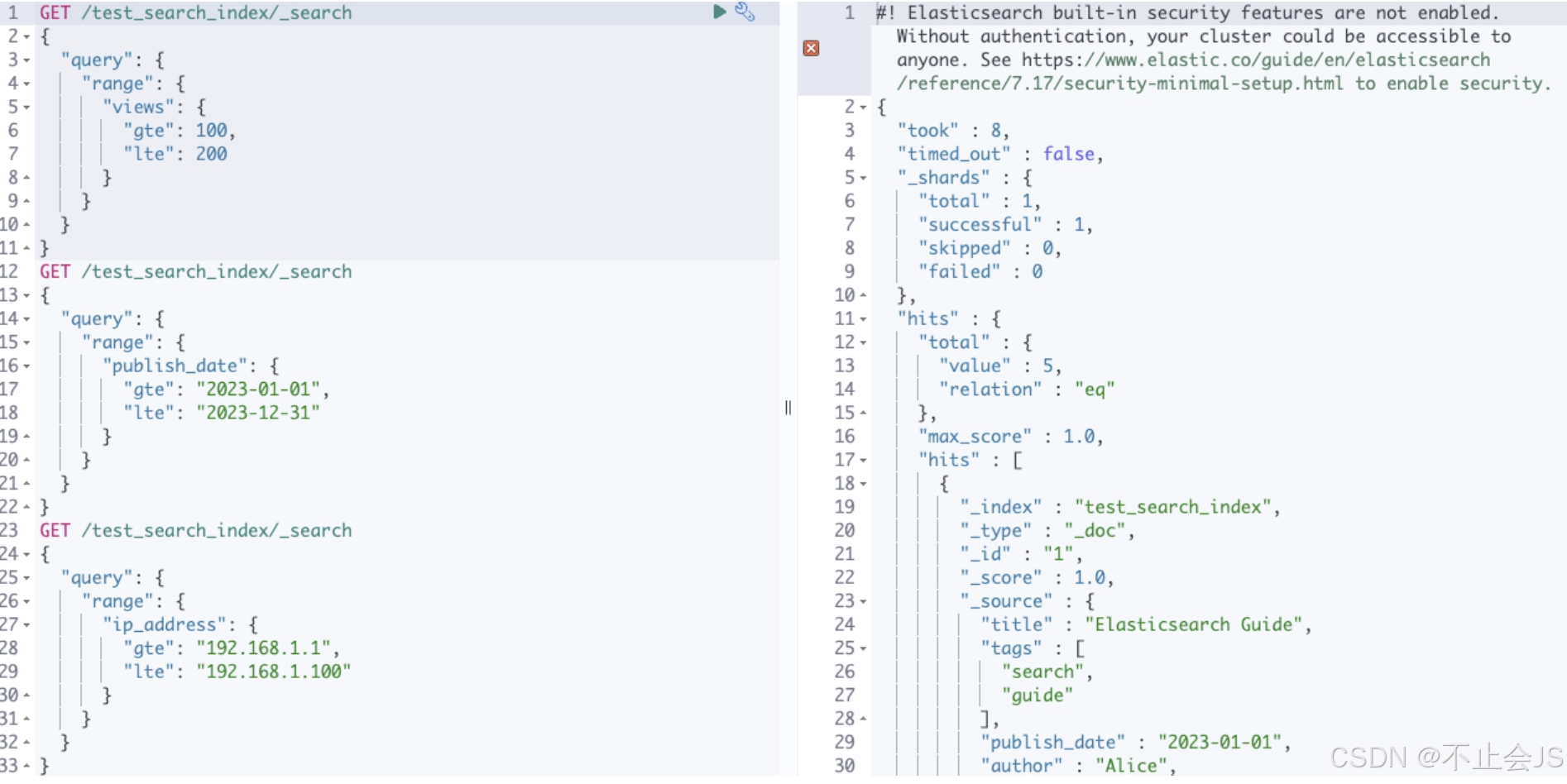The height and width of the screenshot is (784, 1567).
Task: Fold the "views" block at editor line 5
Action: pyautogui.click(x=27, y=108)
